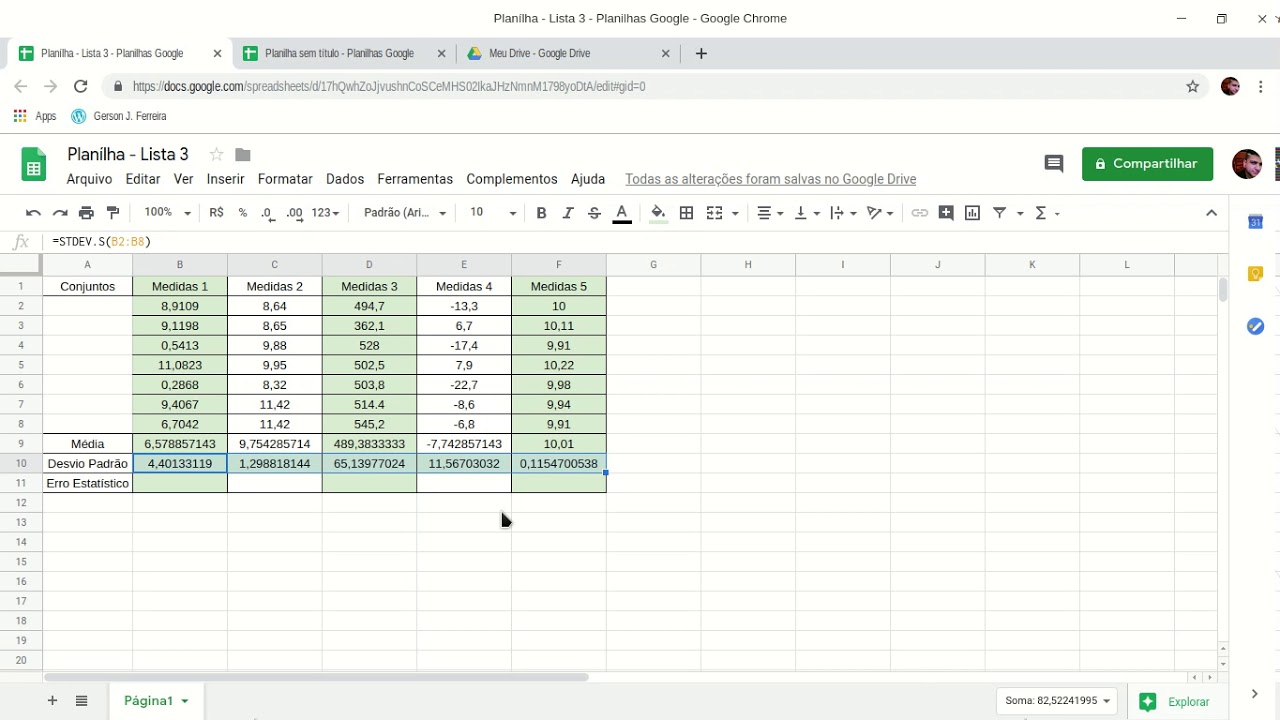Open new Chrome tab
Viewport: 1280px width, 720px height.
pos(701,54)
